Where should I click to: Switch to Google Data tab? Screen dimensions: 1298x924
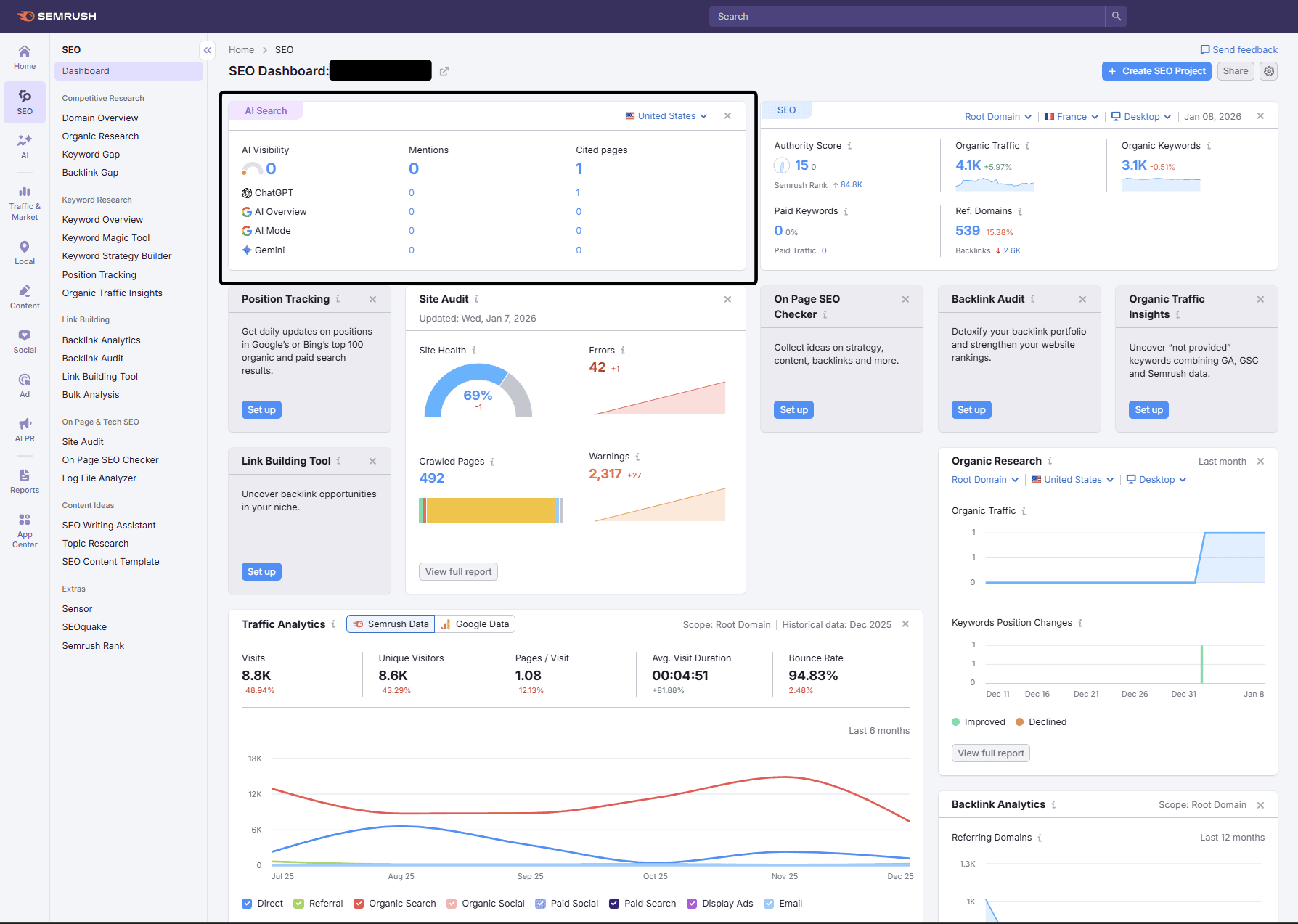pos(475,624)
